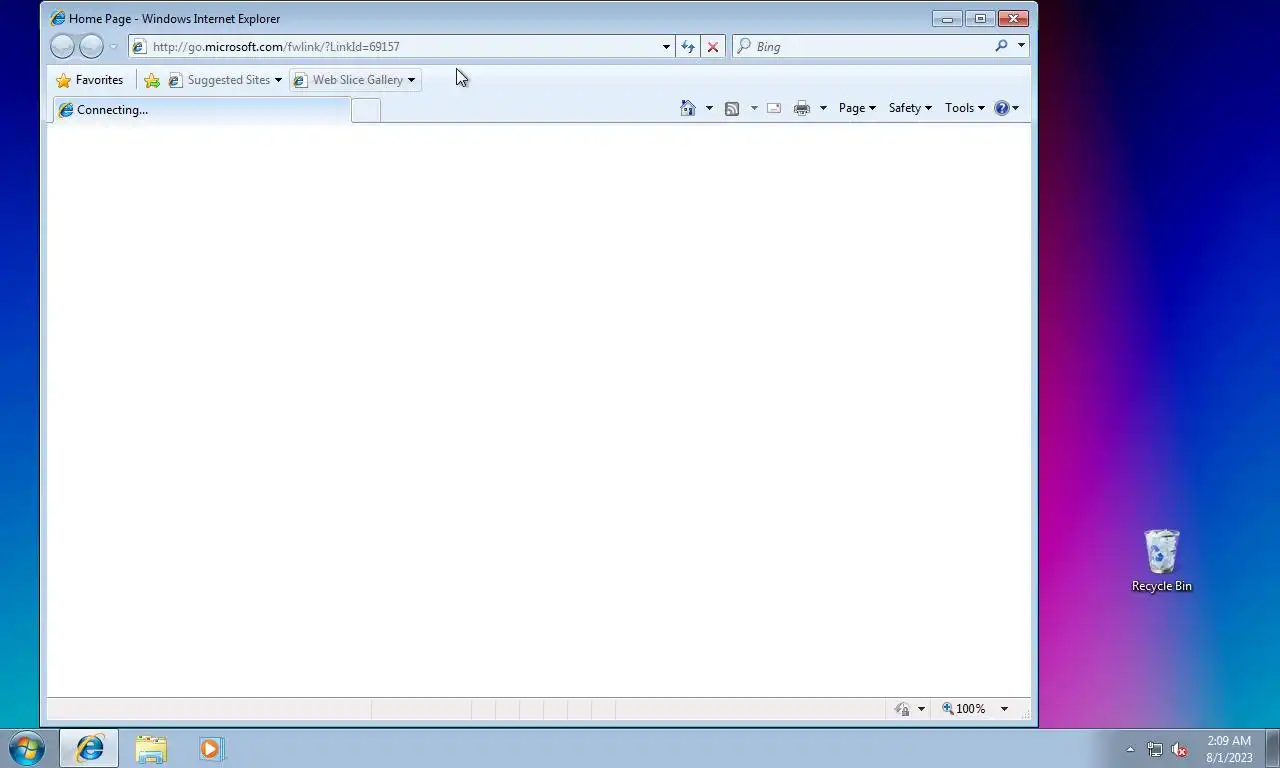The width and height of the screenshot is (1280, 768).
Task: Click the Refresh page icon
Action: pos(688,46)
